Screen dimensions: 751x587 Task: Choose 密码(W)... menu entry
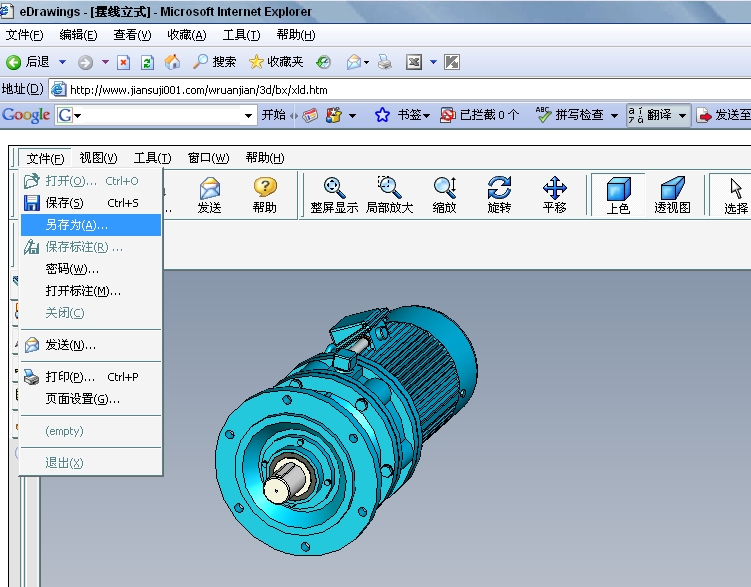[x=91, y=269]
